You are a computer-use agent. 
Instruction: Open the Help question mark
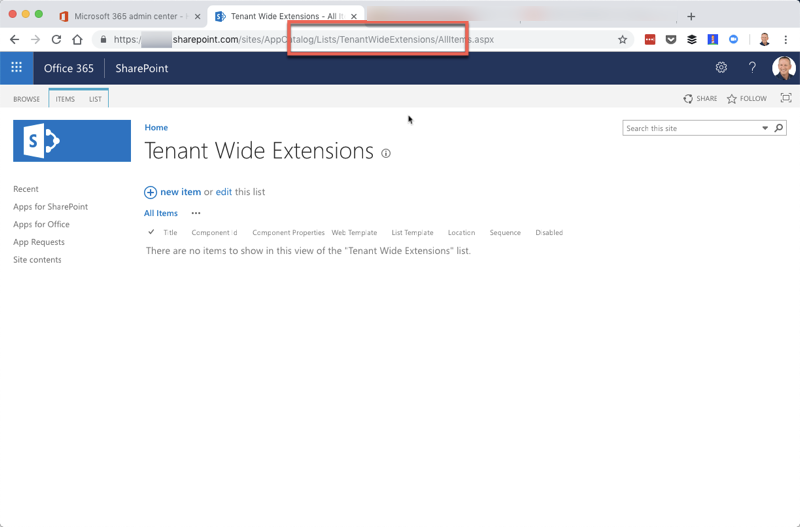point(752,67)
